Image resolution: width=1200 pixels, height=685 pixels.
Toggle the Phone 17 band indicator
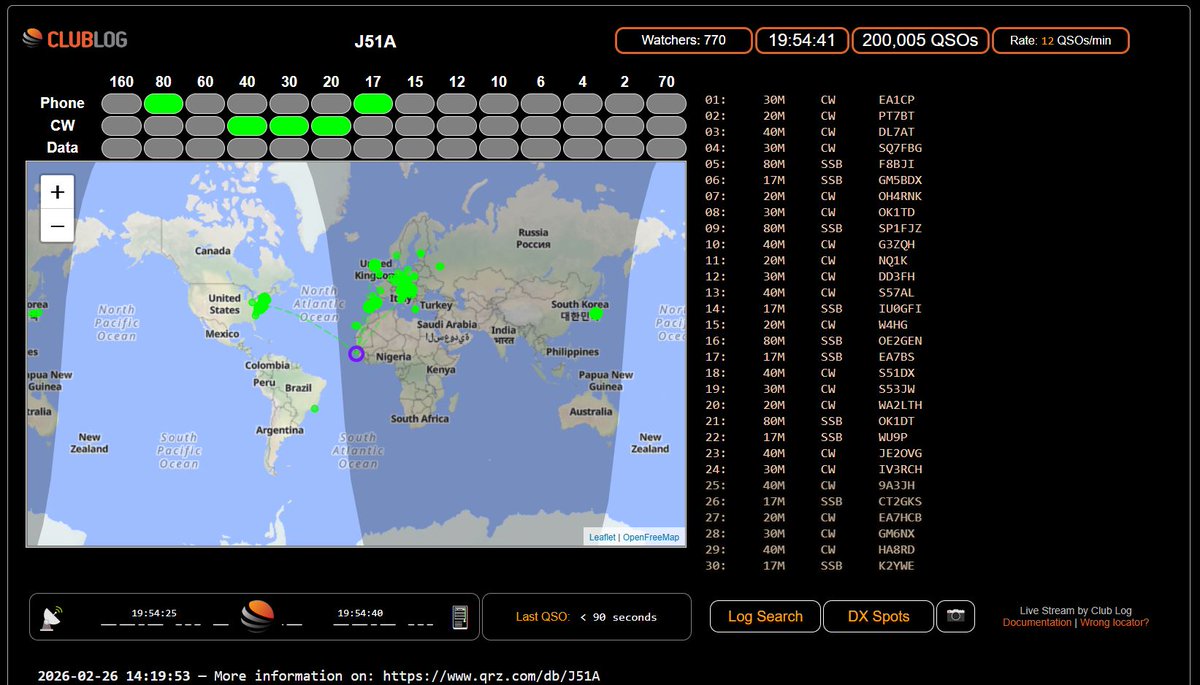coord(372,103)
